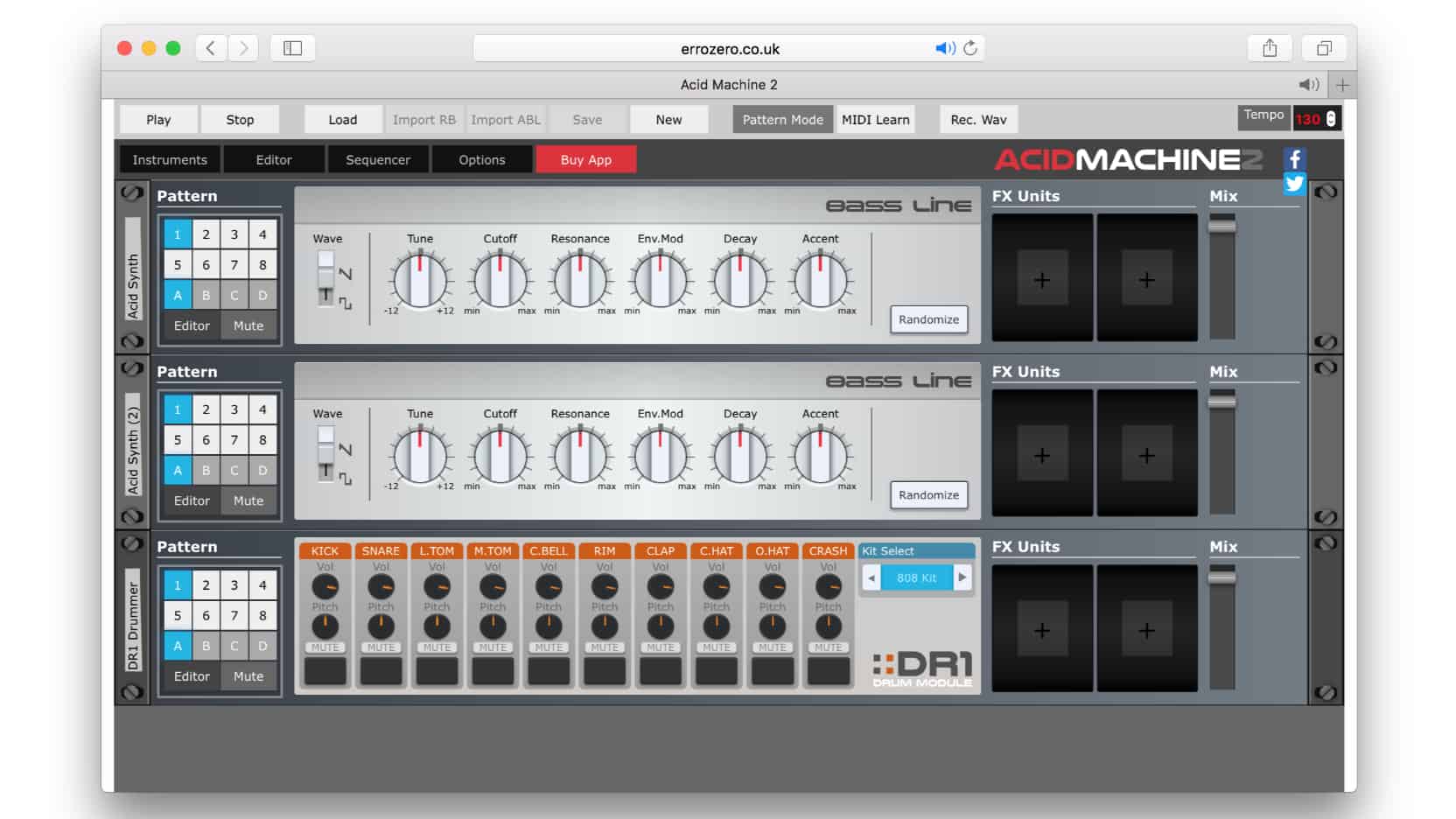The height and width of the screenshot is (819, 1456).
Task: Click the 808 Kit selector display
Action: pos(917,577)
